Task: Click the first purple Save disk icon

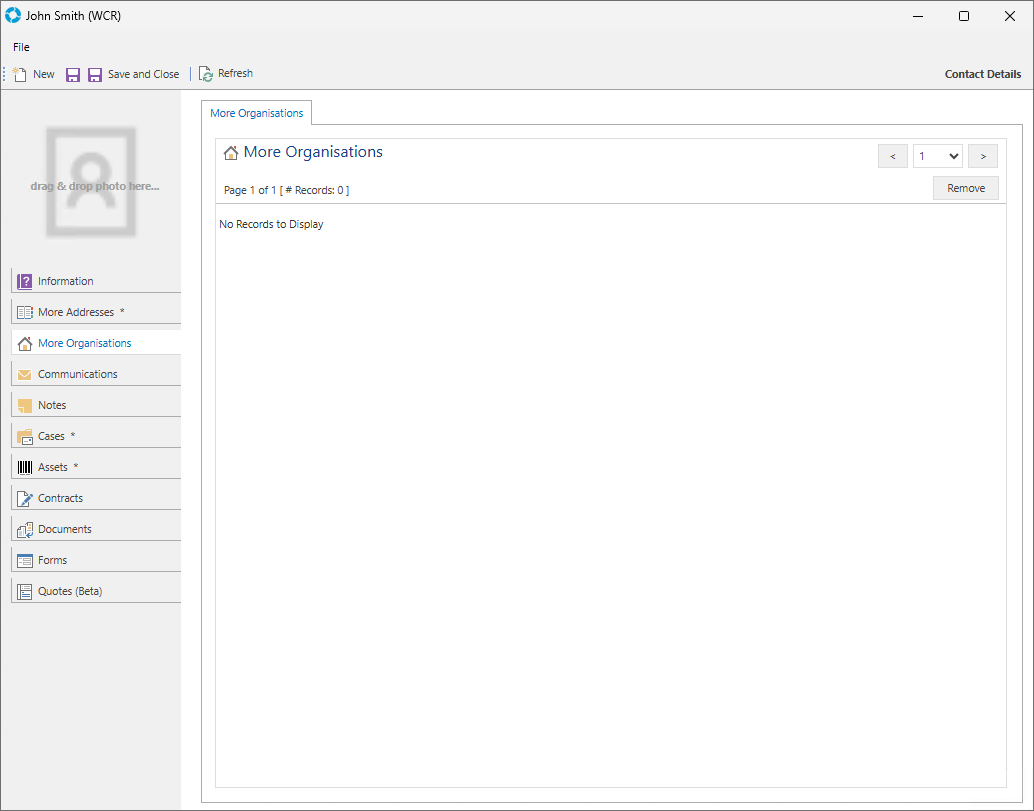Action: (73, 75)
